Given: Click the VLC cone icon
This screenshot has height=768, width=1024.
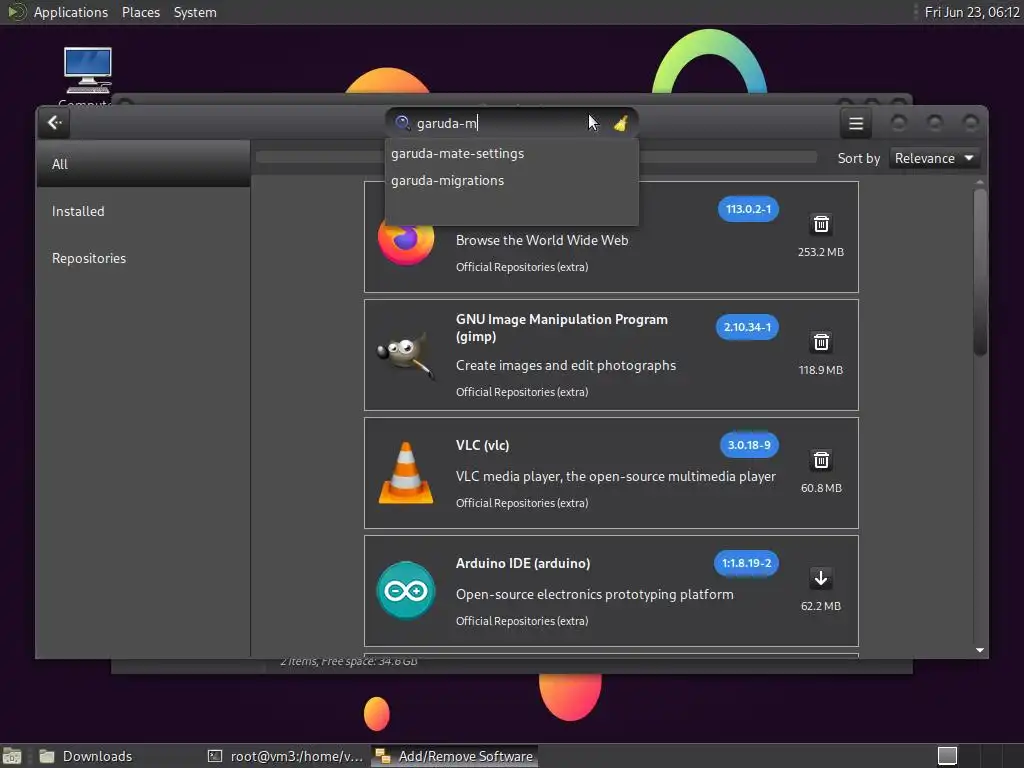Looking at the screenshot, I should pos(406,473).
